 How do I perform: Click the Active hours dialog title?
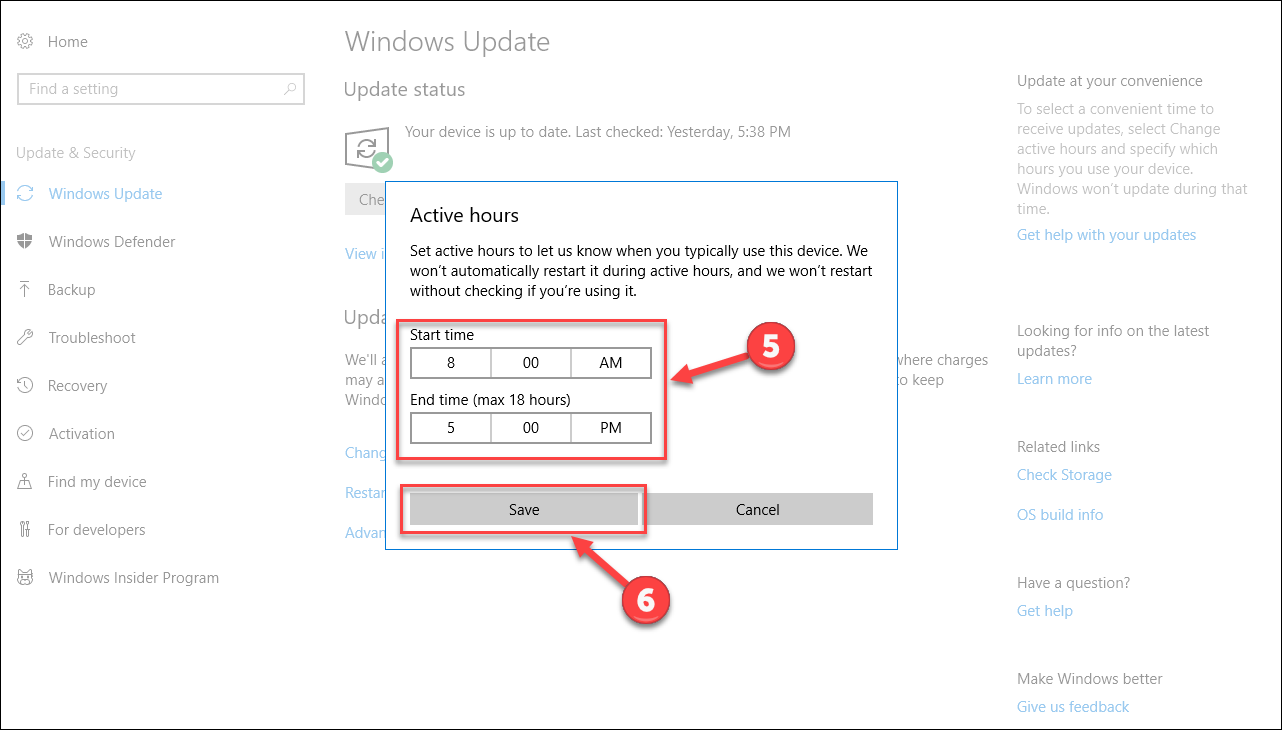pyautogui.click(x=464, y=215)
